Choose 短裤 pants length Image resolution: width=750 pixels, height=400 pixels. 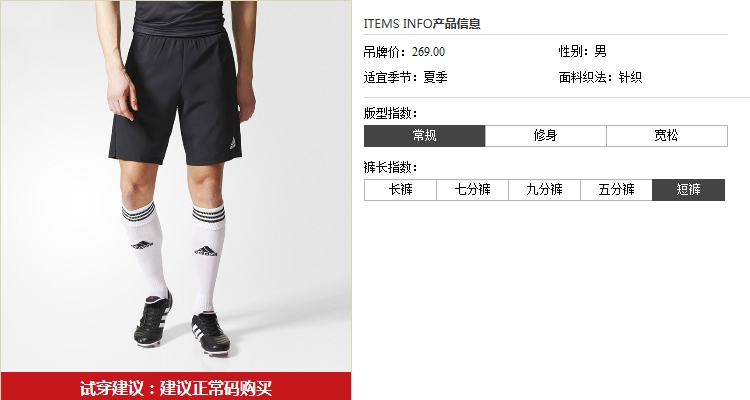tap(688, 190)
